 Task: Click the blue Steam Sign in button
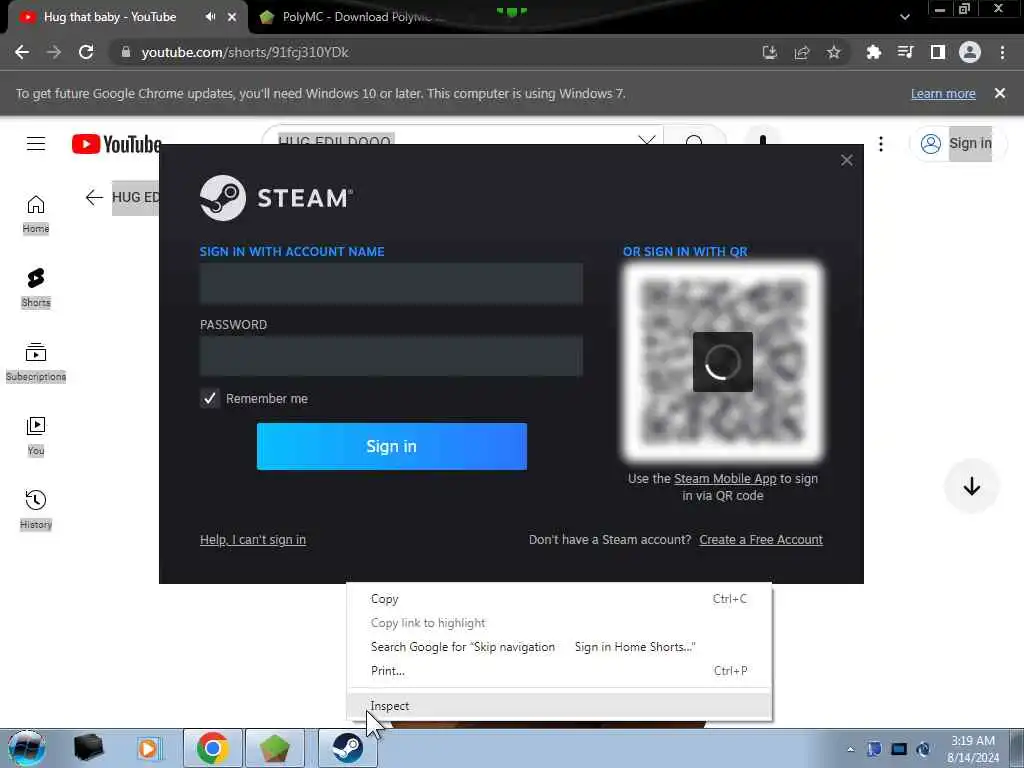pos(392,446)
